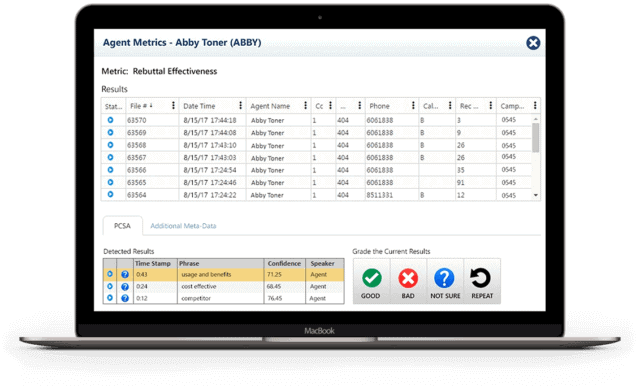Switch to Additional Meta-Data tab
The height and width of the screenshot is (386, 640).
(183, 226)
